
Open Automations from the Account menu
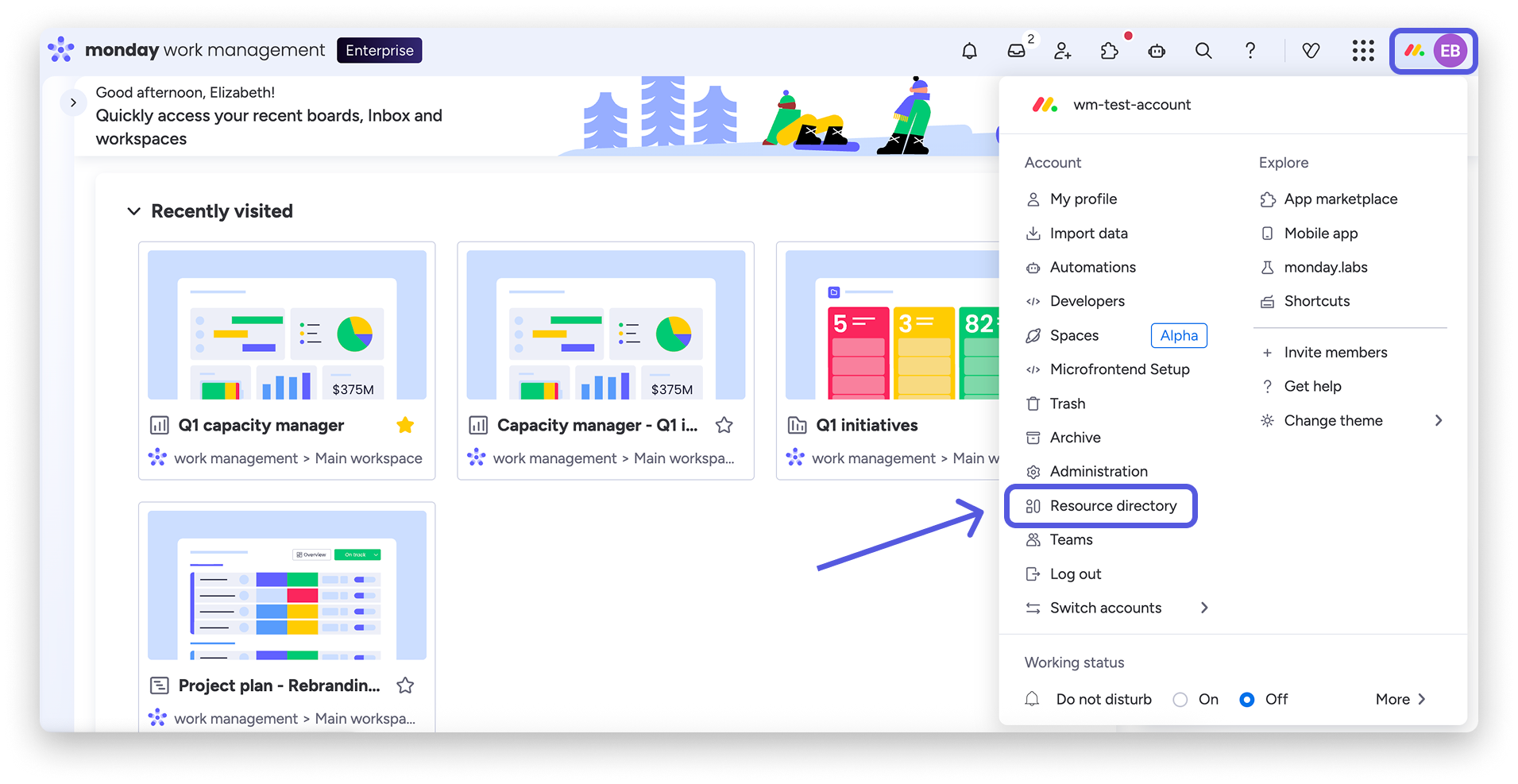click(1093, 268)
